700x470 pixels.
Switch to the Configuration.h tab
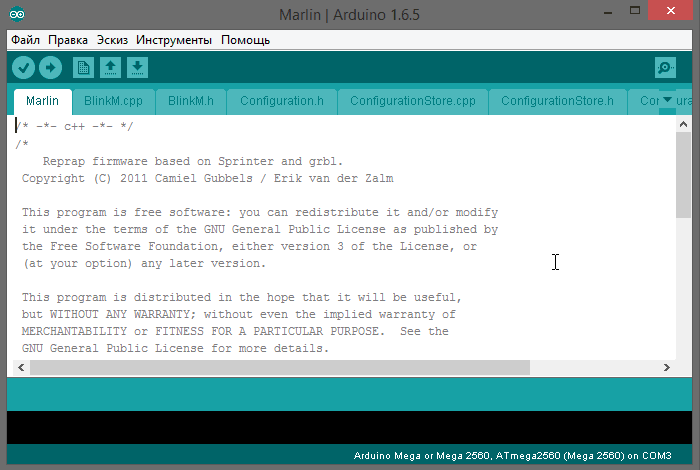[282, 101]
